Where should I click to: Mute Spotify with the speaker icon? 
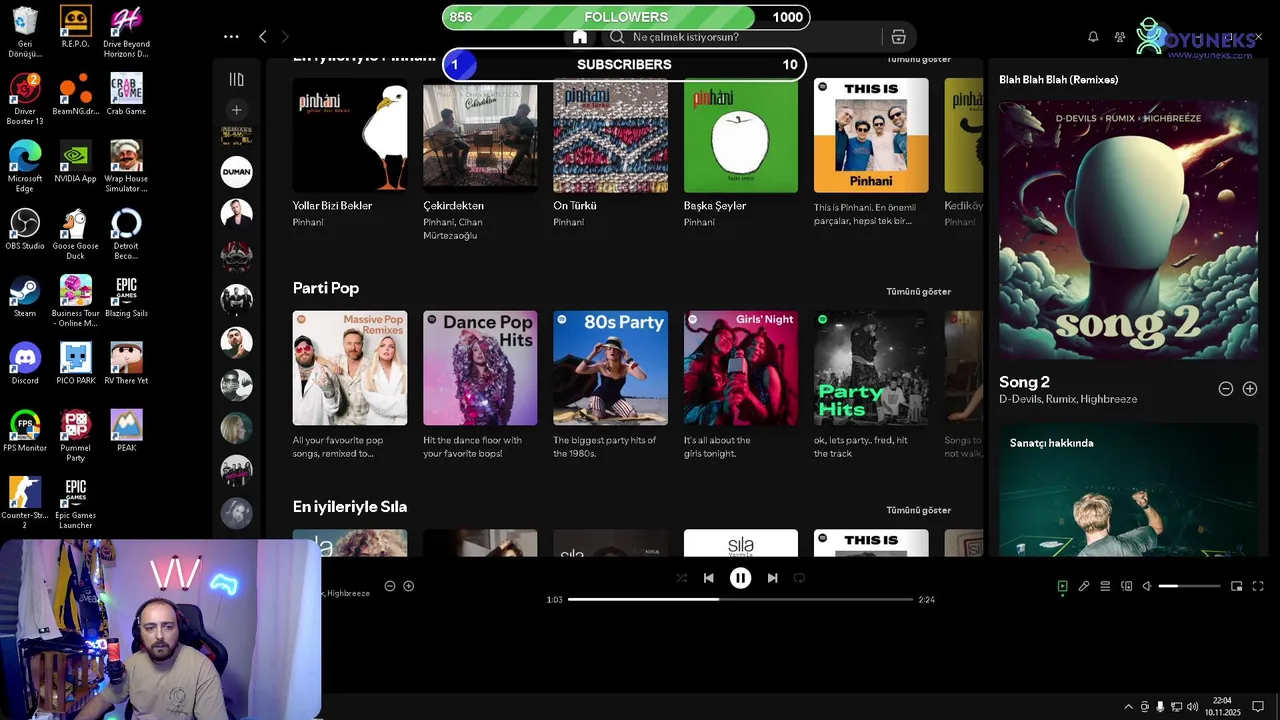coord(1147,587)
